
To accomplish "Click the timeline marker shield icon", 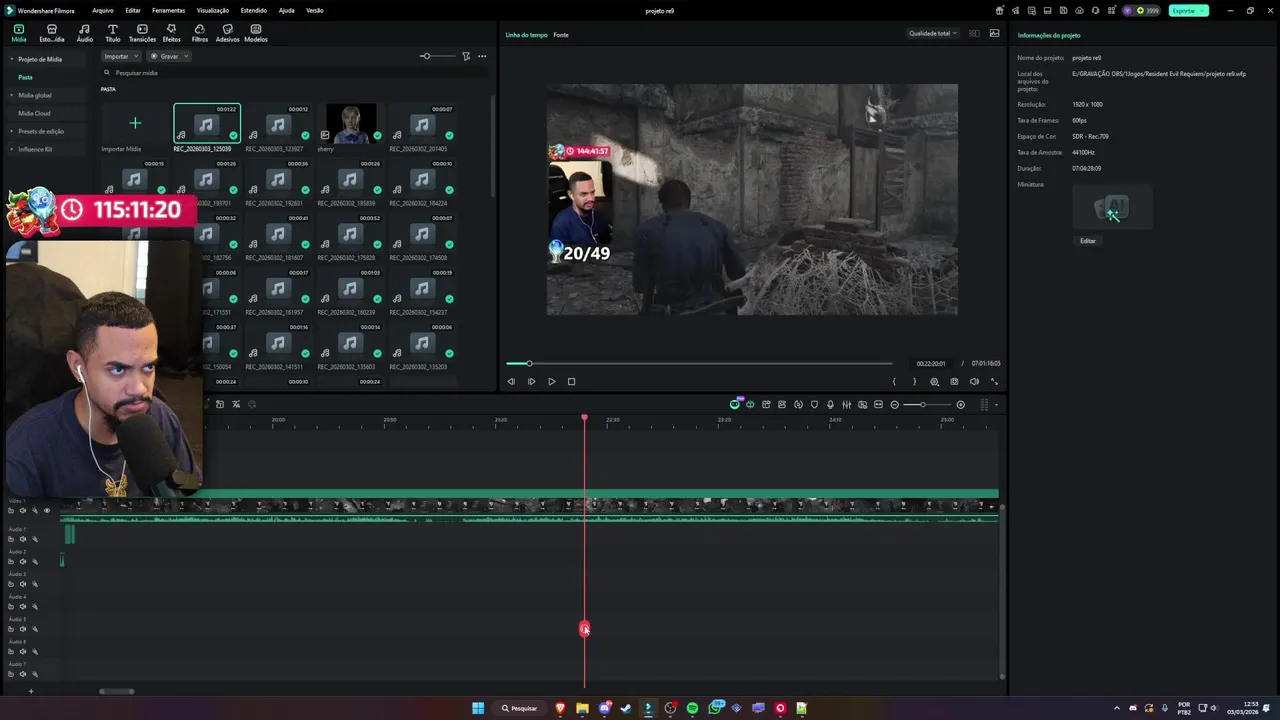I will (814, 404).
